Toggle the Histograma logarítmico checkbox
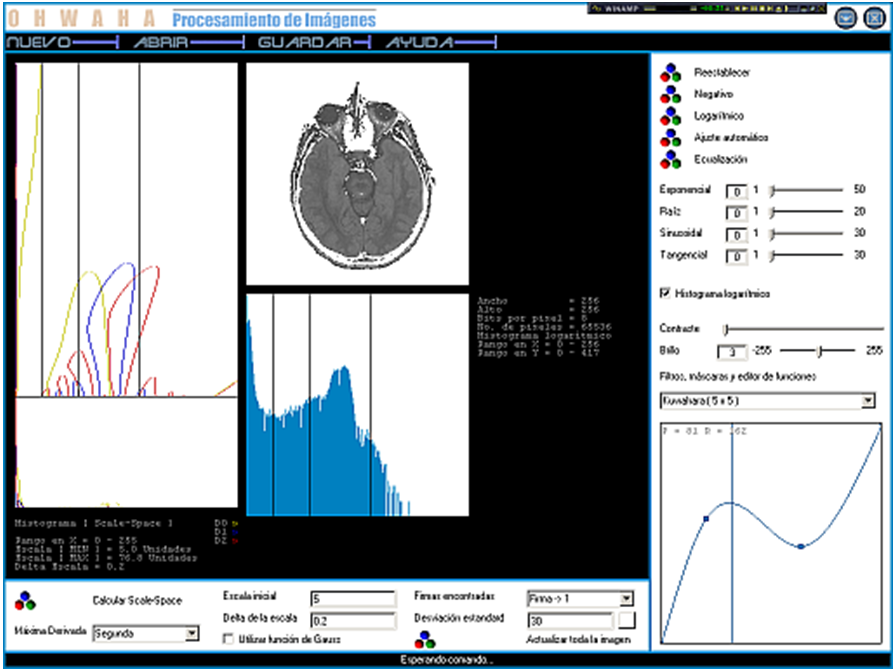 (665, 293)
